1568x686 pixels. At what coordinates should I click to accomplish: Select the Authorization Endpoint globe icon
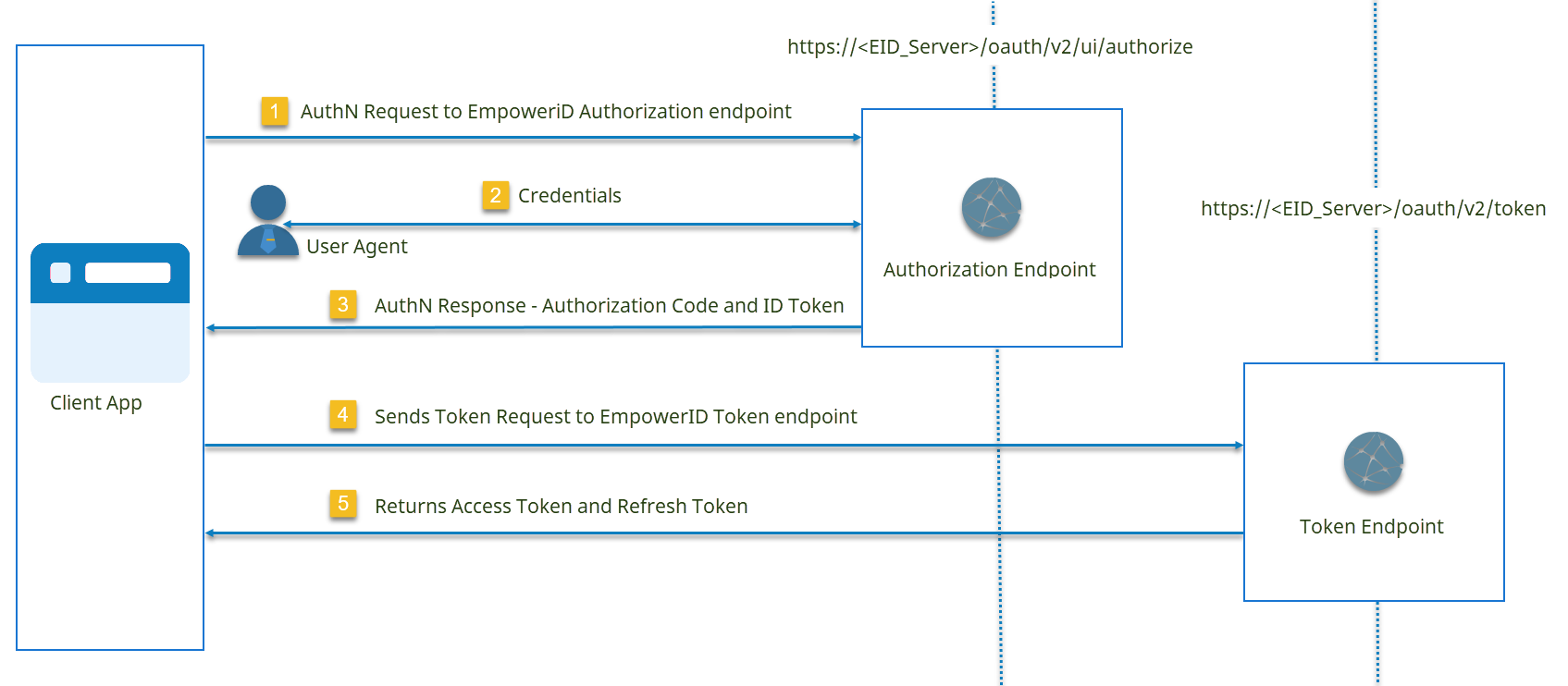(991, 208)
